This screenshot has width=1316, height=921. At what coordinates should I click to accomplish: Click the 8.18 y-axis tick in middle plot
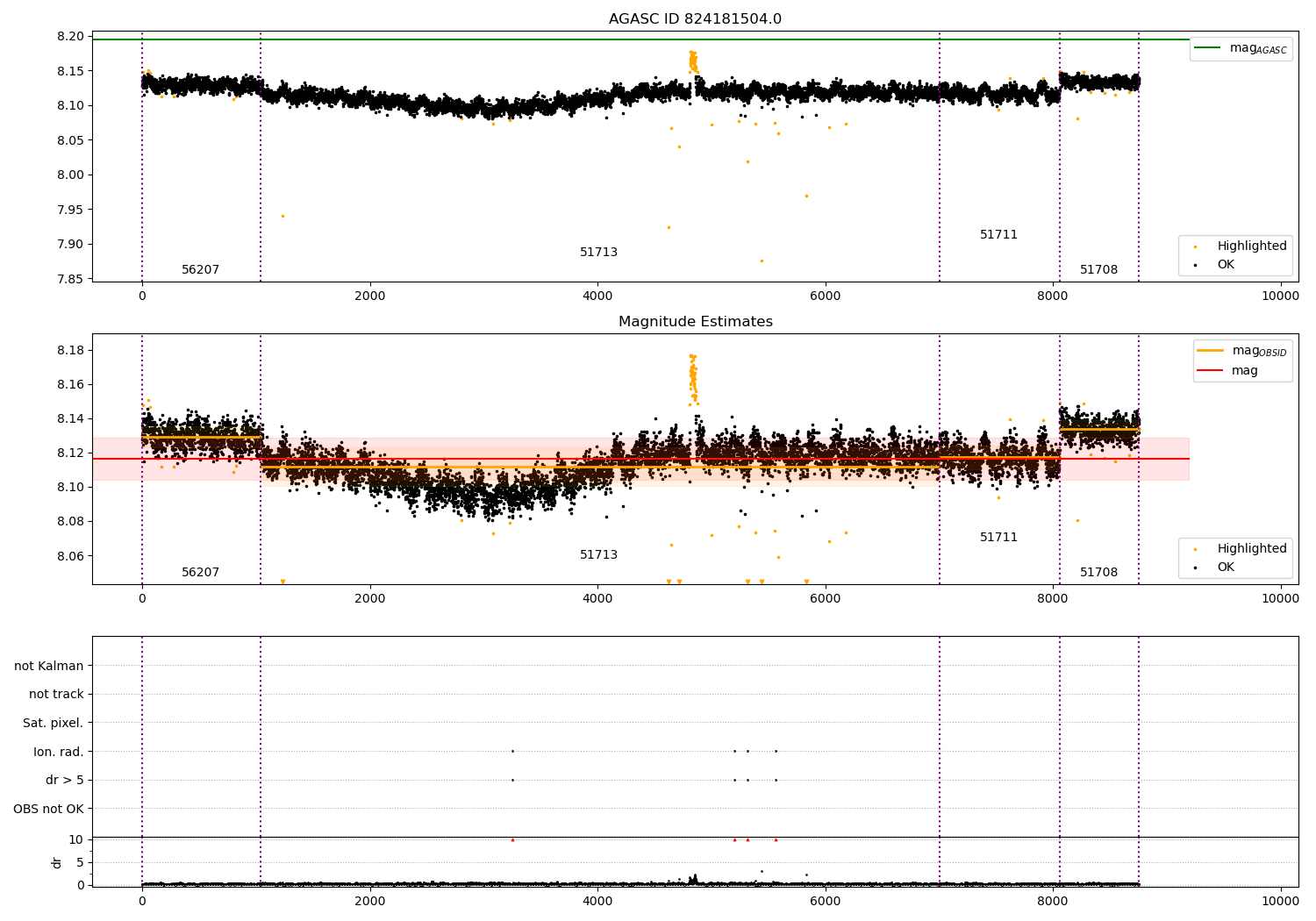(x=72, y=350)
